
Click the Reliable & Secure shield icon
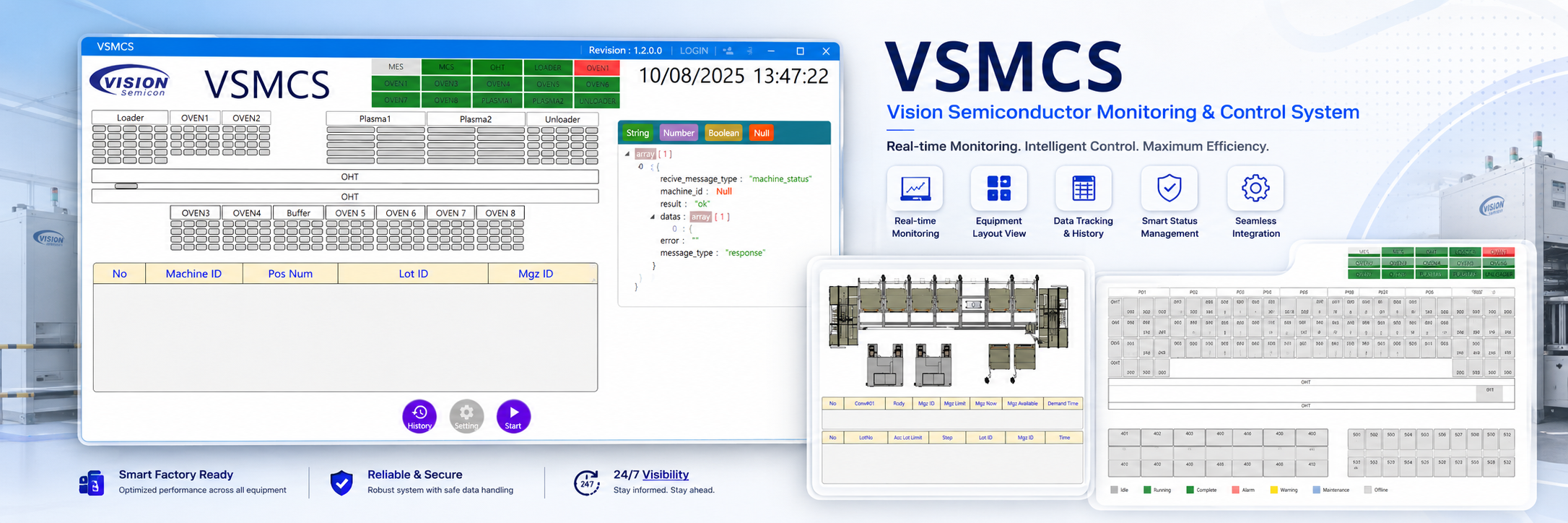(x=341, y=483)
